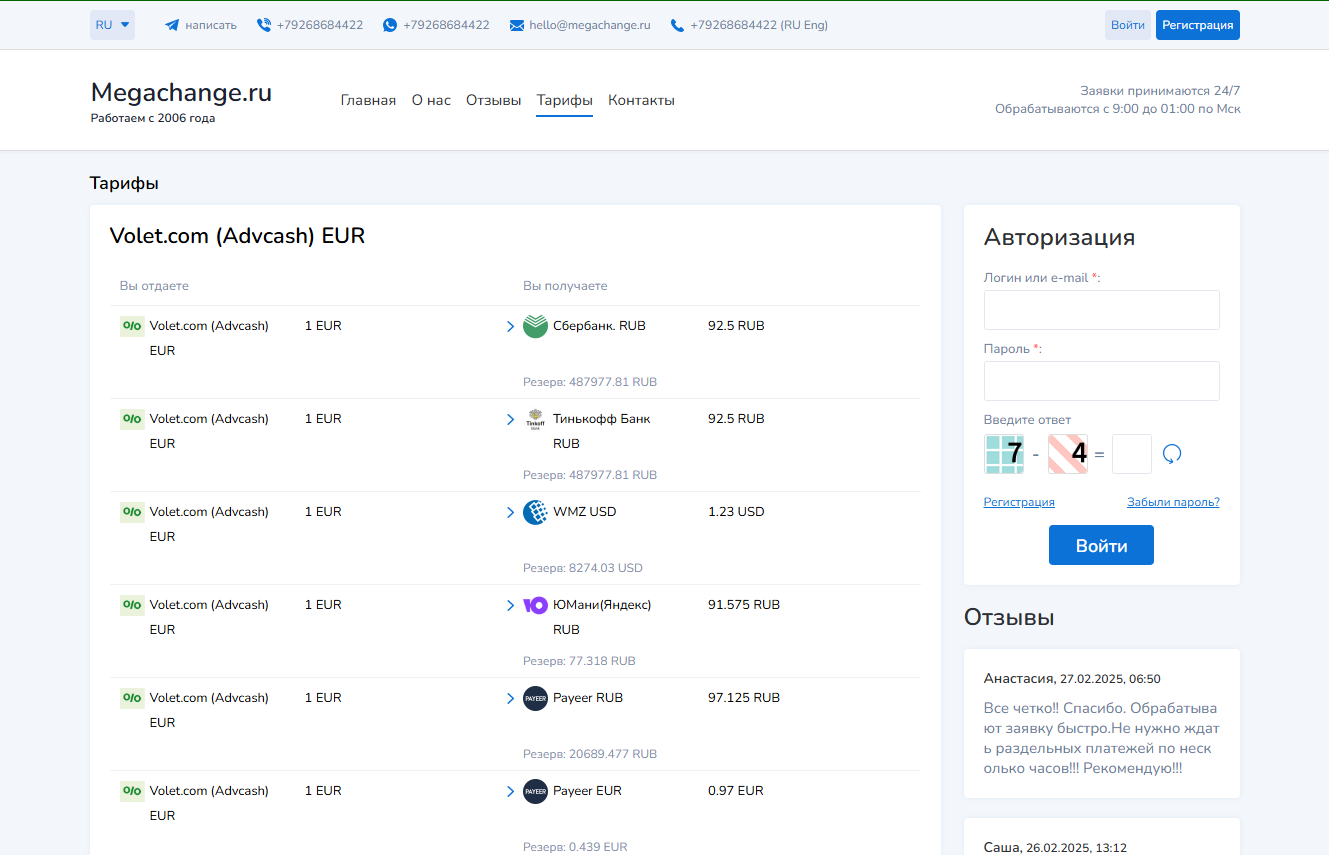Click the Тинькофф Банк logo icon
1329x855 pixels.
point(535,420)
